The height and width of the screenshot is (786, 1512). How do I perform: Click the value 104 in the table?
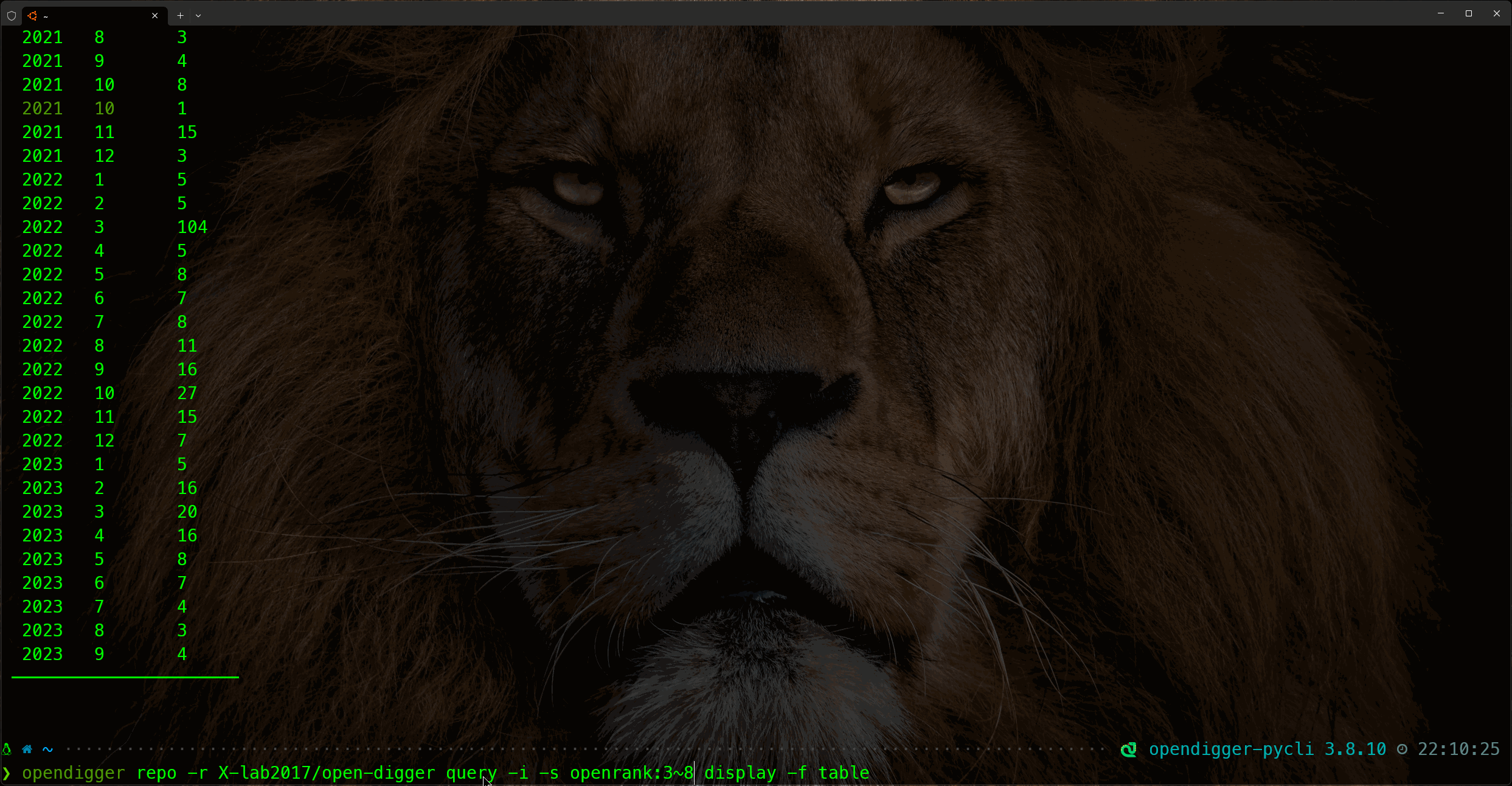coord(192,227)
